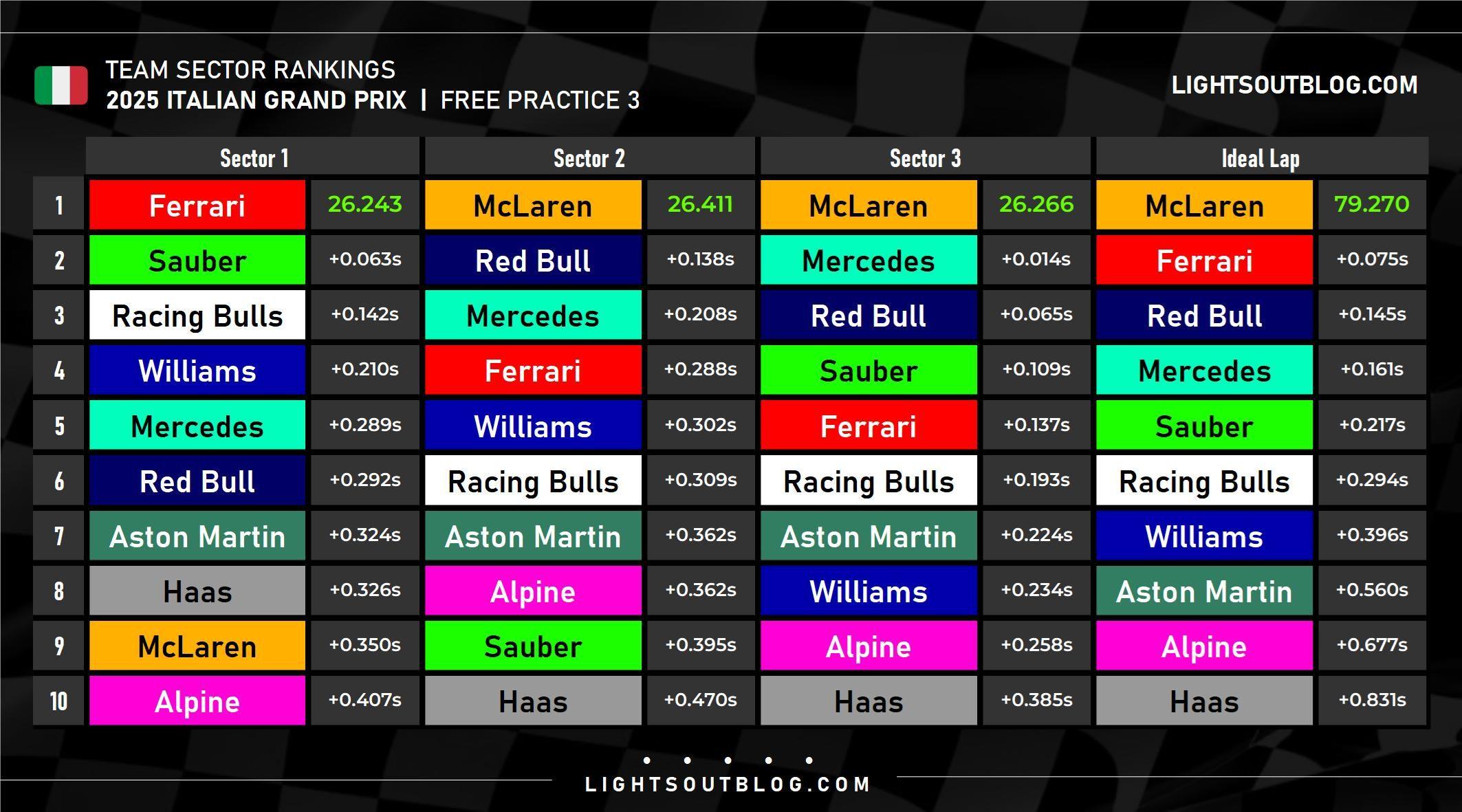
Task: Select the Sector 1 column header
Action: click(x=253, y=157)
